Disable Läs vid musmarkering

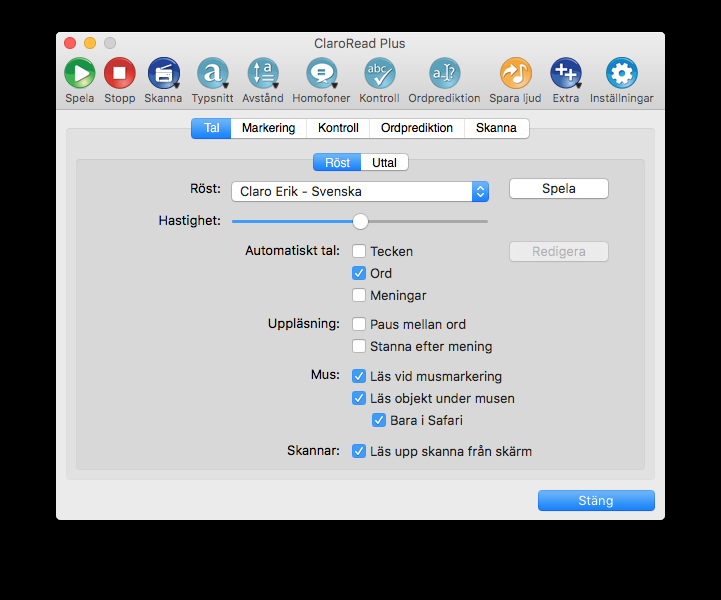(359, 376)
